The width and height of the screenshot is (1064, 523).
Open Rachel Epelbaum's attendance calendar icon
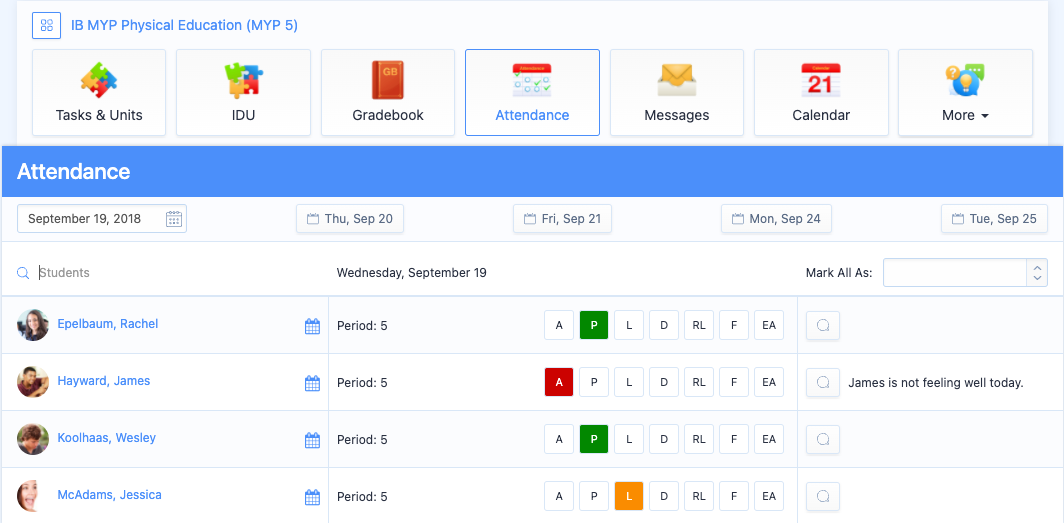[x=312, y=326]
